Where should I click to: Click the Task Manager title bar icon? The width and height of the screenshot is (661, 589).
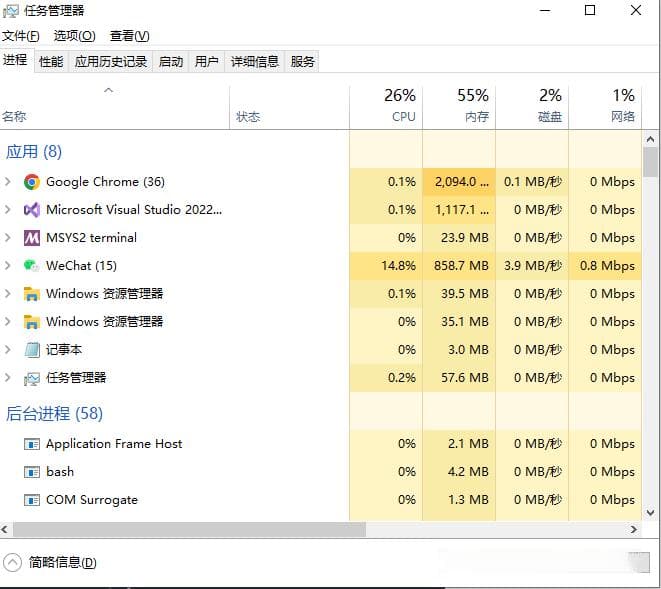[11, 11]
